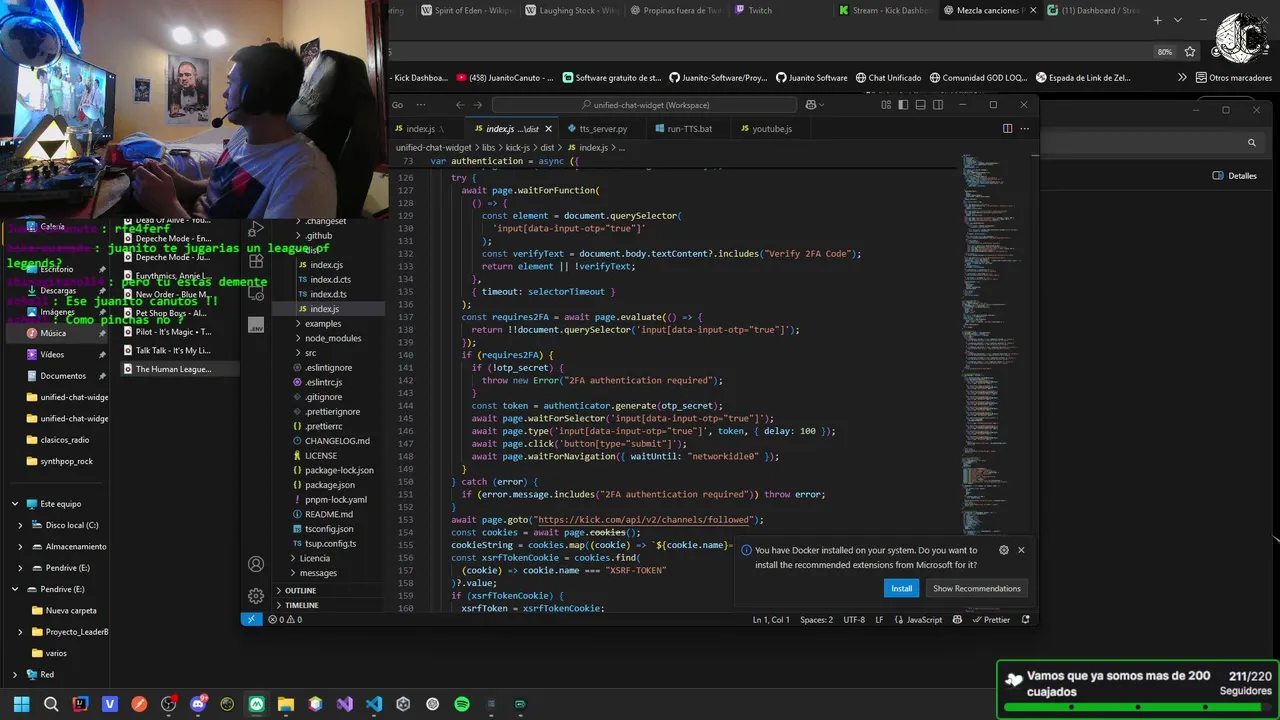Dismiss the Docker extension notification
This screenshot has height=720, width=1280.
coord(1021,550)
